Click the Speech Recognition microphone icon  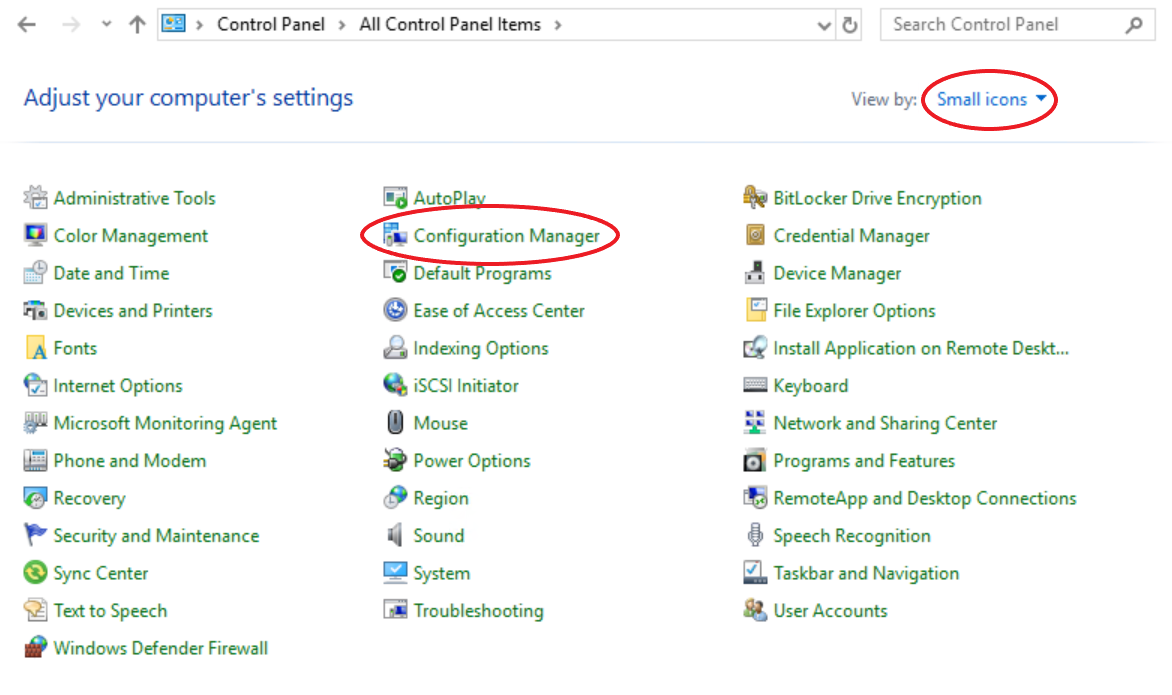(755, 535)
